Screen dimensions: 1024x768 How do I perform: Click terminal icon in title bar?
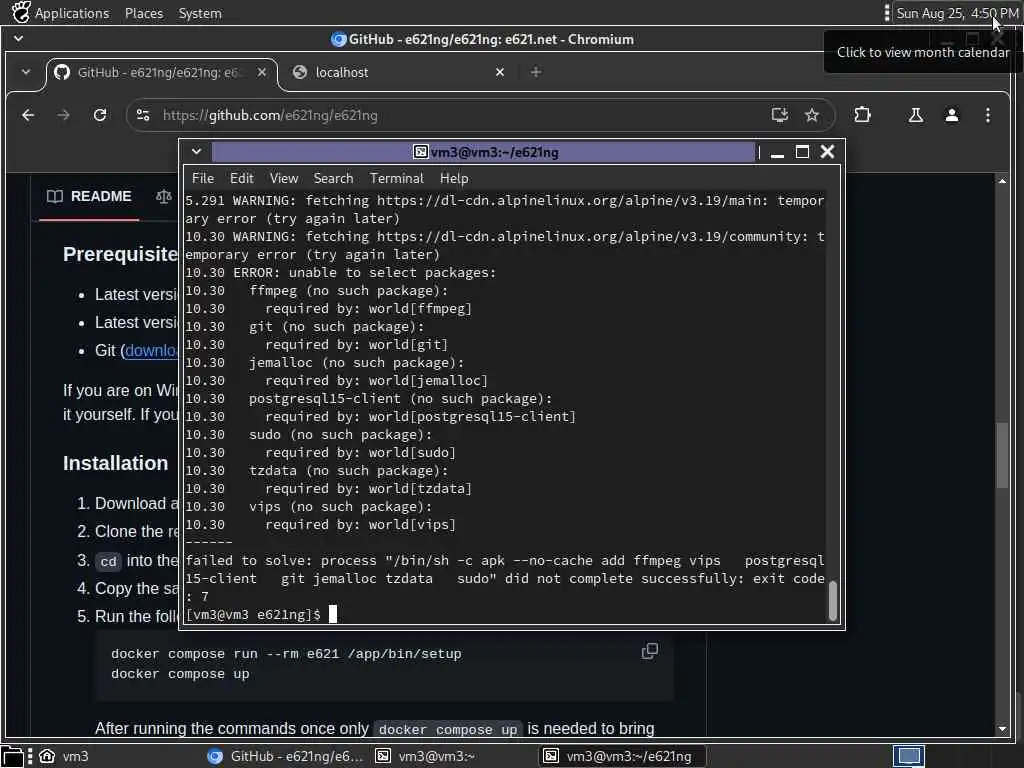(x=421, y=152)
